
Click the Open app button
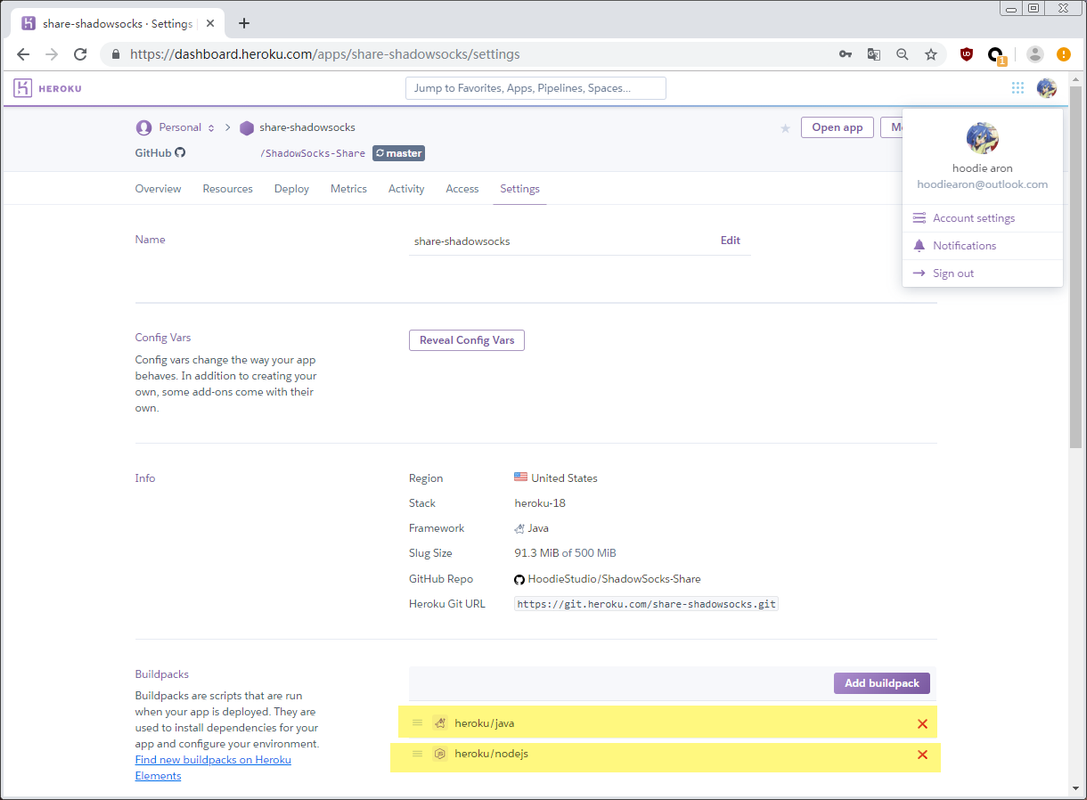coord(837,128)
